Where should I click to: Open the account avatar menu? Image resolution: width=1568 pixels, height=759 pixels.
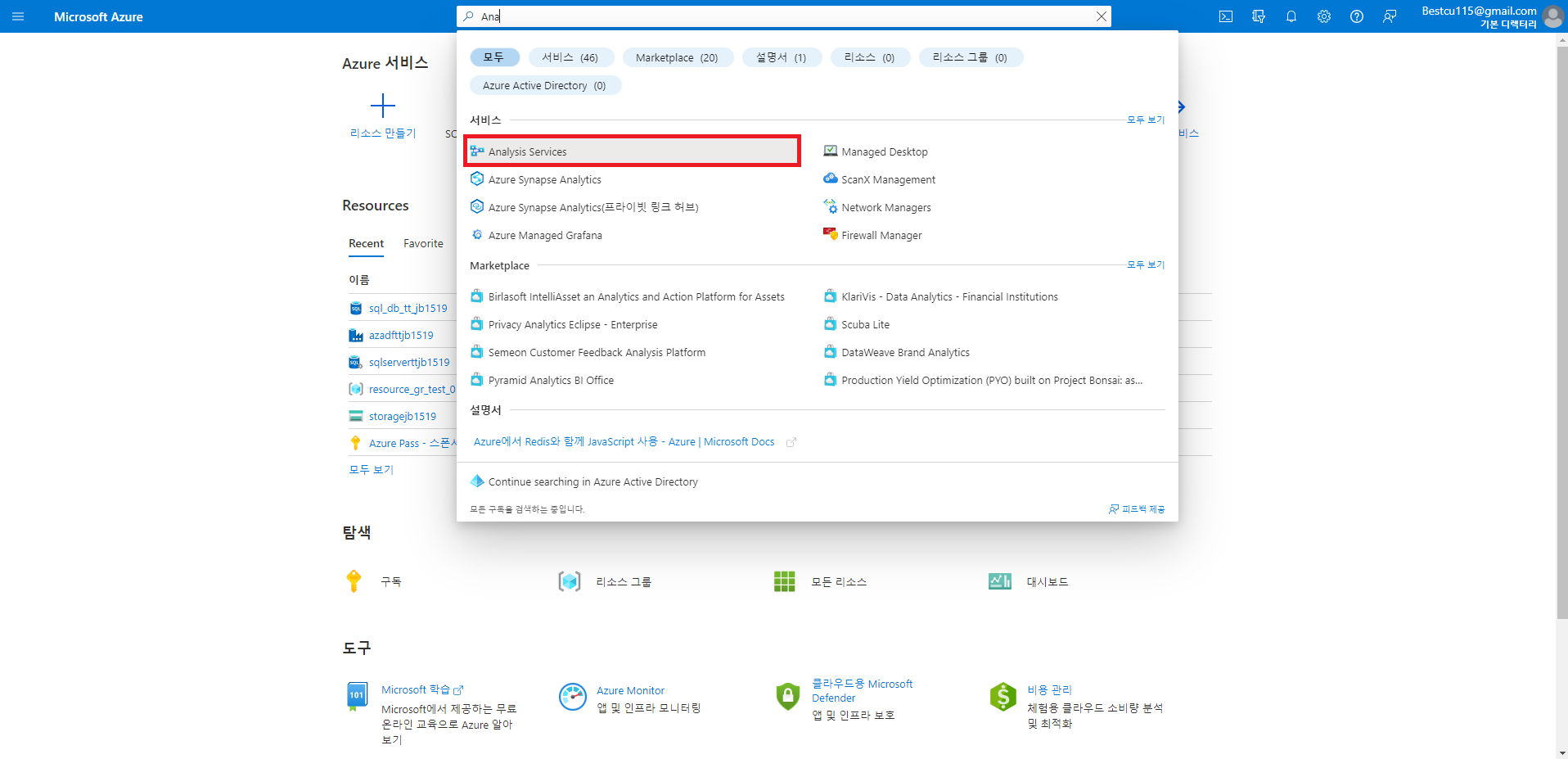click(1552, 16)
